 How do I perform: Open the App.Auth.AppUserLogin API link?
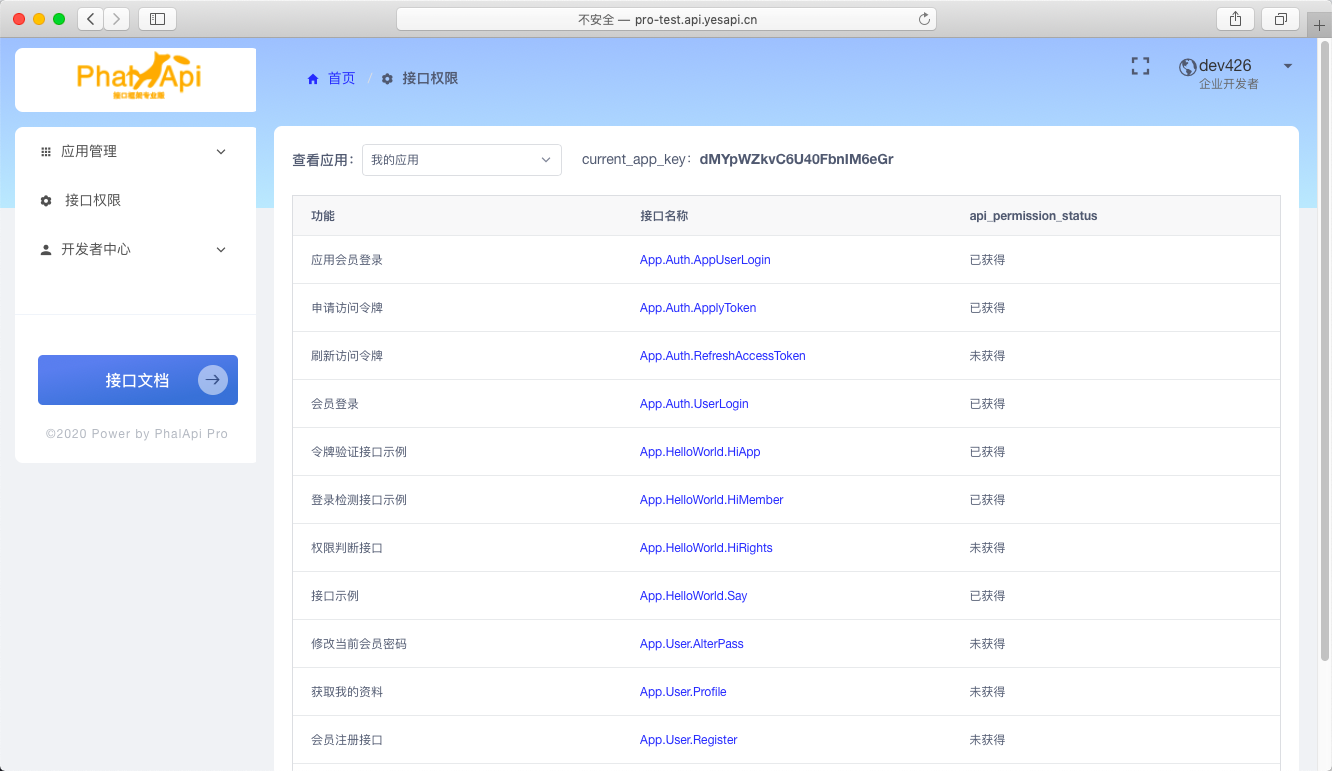(705, 260)
